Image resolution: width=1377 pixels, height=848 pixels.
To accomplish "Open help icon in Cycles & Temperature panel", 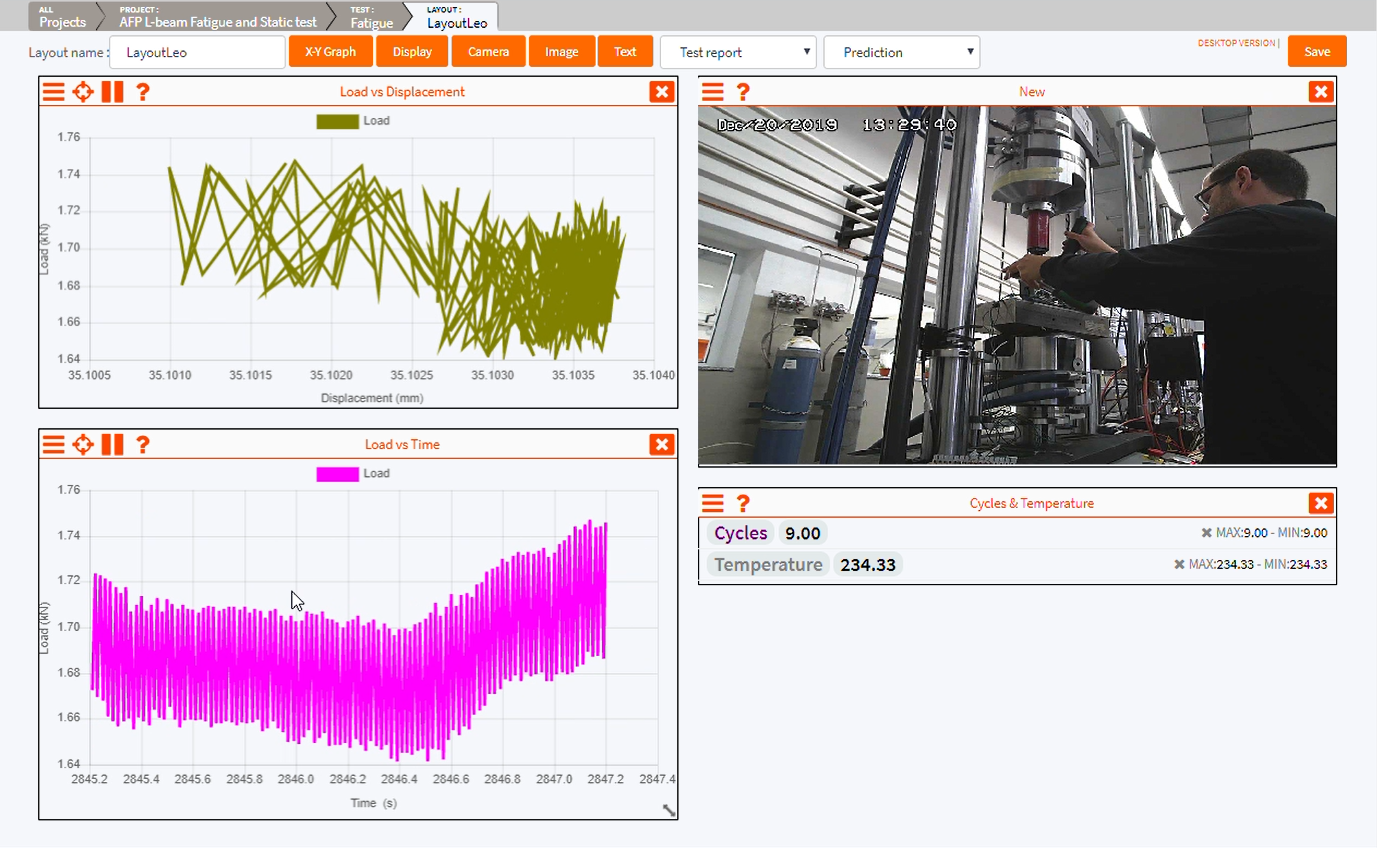I will pos(743,504).
